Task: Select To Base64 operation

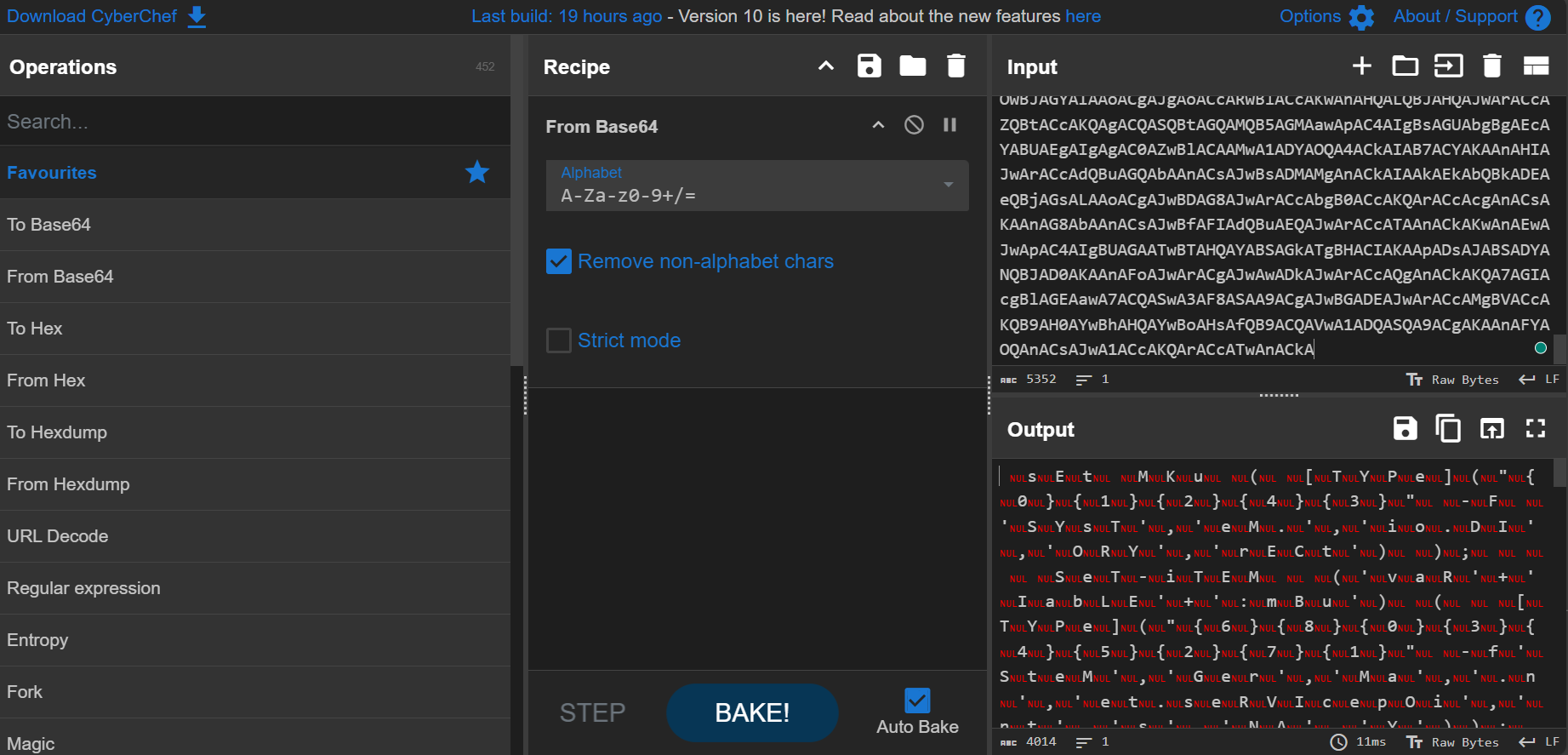Action: point(255,225)
